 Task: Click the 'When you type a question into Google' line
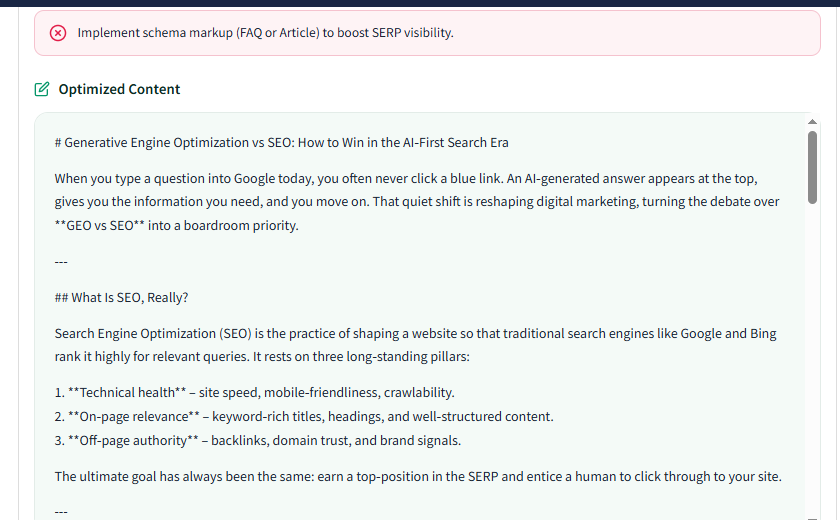point(406,178)
